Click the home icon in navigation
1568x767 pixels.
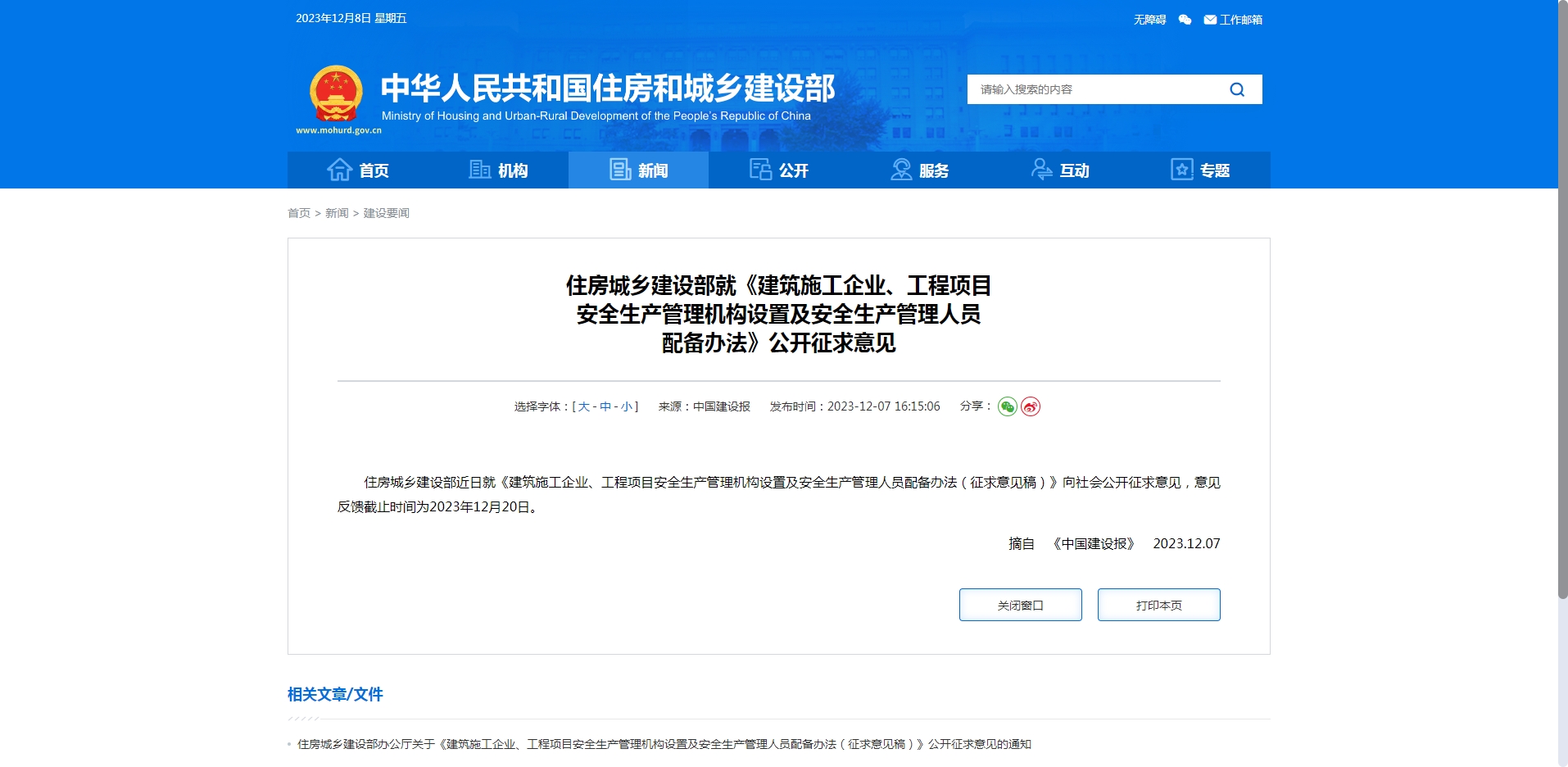(339, 170)
